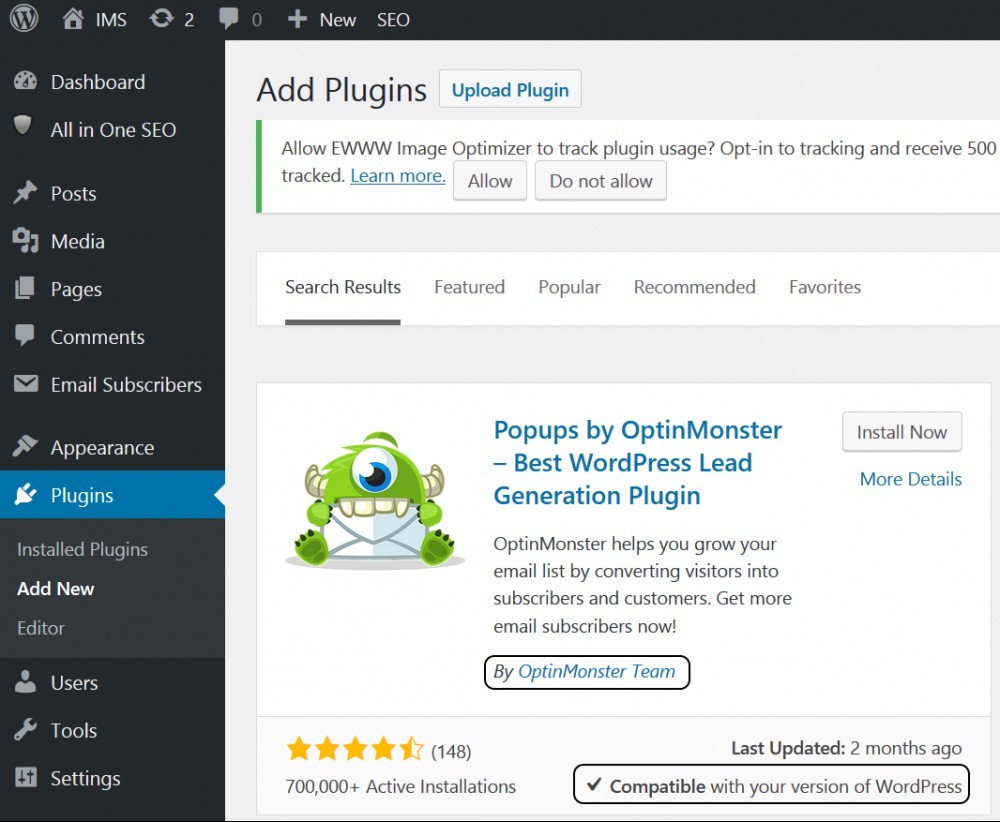This screenshot has width=1000, height=822.
Task: Click the New label in admin bar
Action: point(337,20)
